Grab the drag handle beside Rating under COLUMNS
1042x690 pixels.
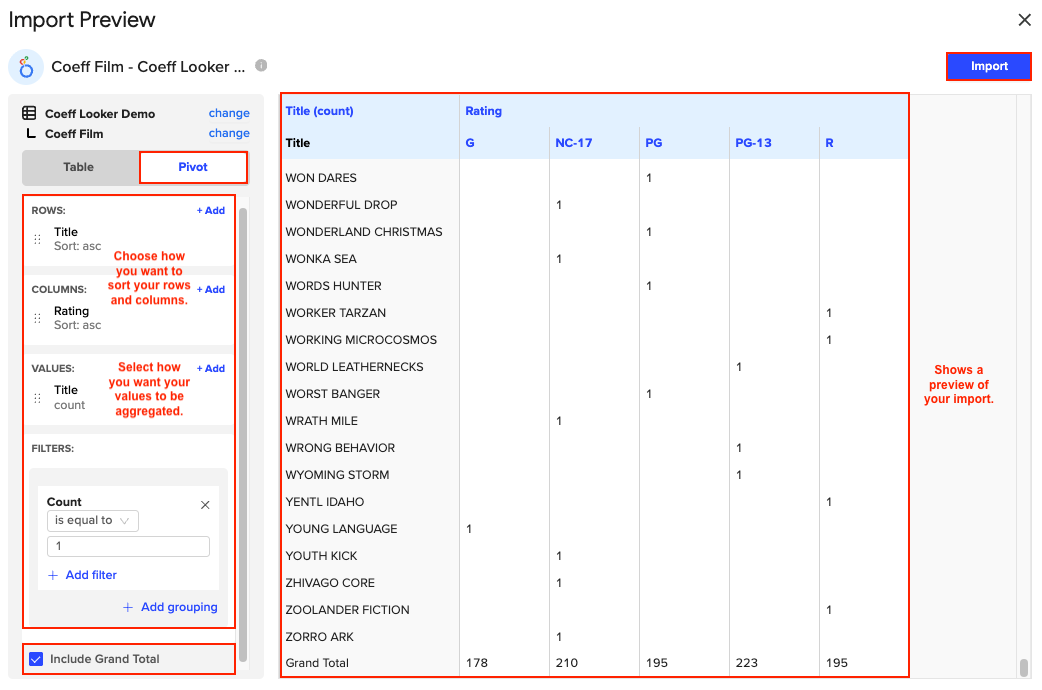tap(36, 317)
